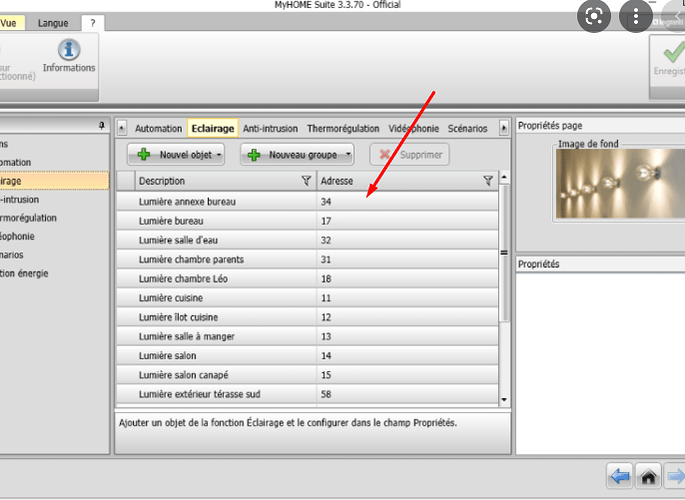Viewport: 685px width, 500px height.
Task: Open the Vue menu
Action: point(9,23)
